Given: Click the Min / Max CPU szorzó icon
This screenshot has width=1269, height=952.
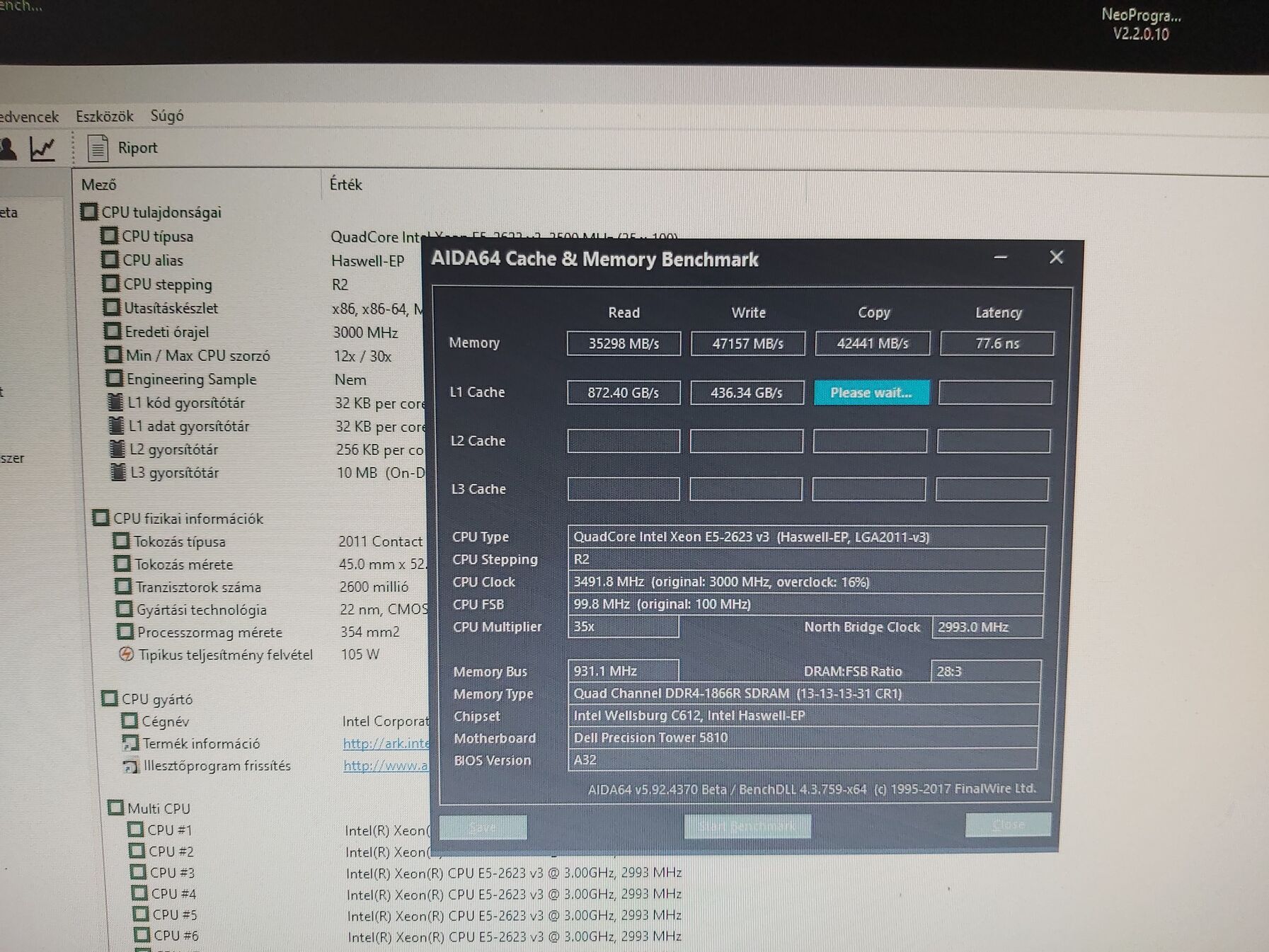Looking at the screenshot, I should tap(113, 354).
